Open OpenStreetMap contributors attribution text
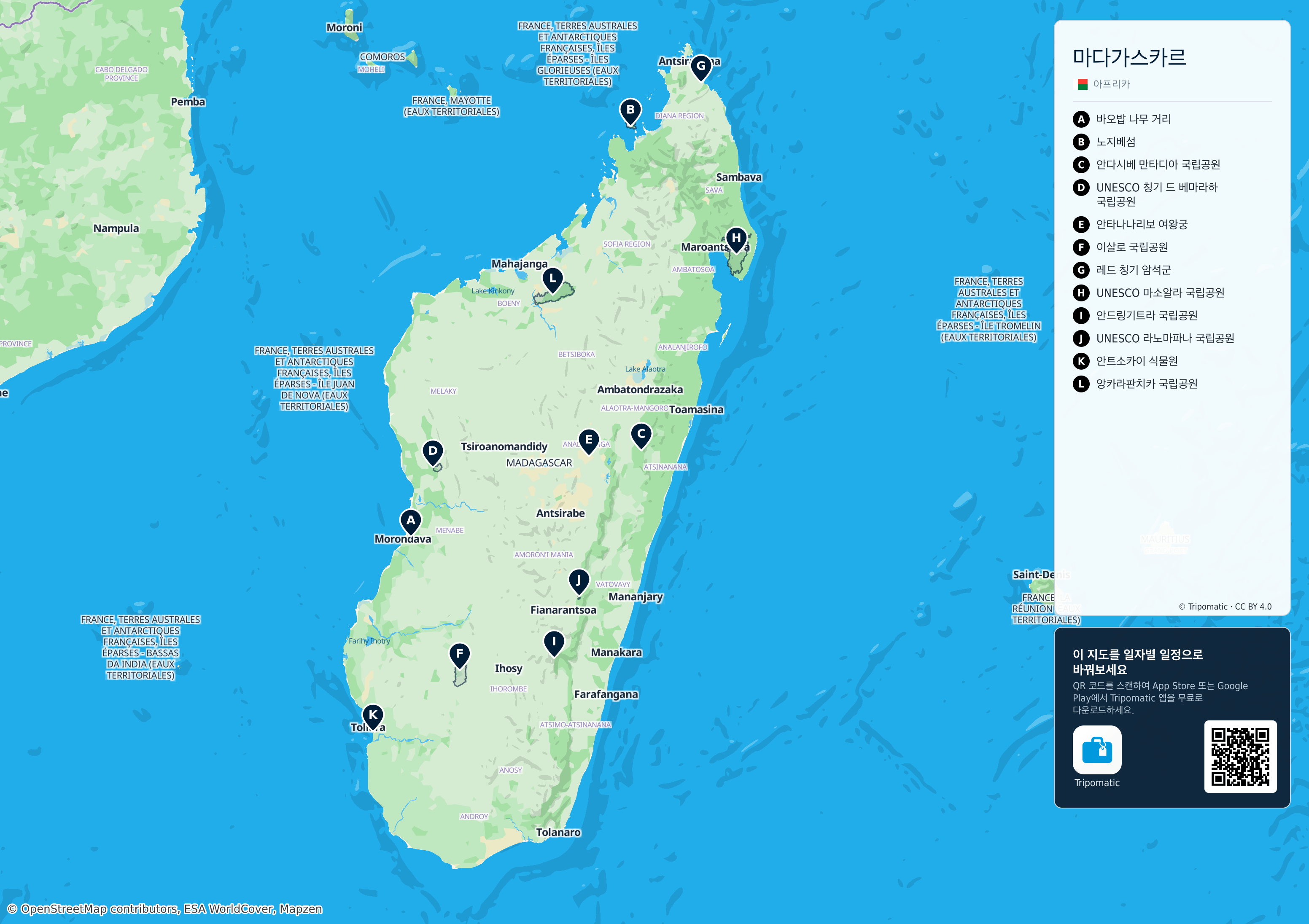Screen dimensions: 1309x924 (165, 908)
